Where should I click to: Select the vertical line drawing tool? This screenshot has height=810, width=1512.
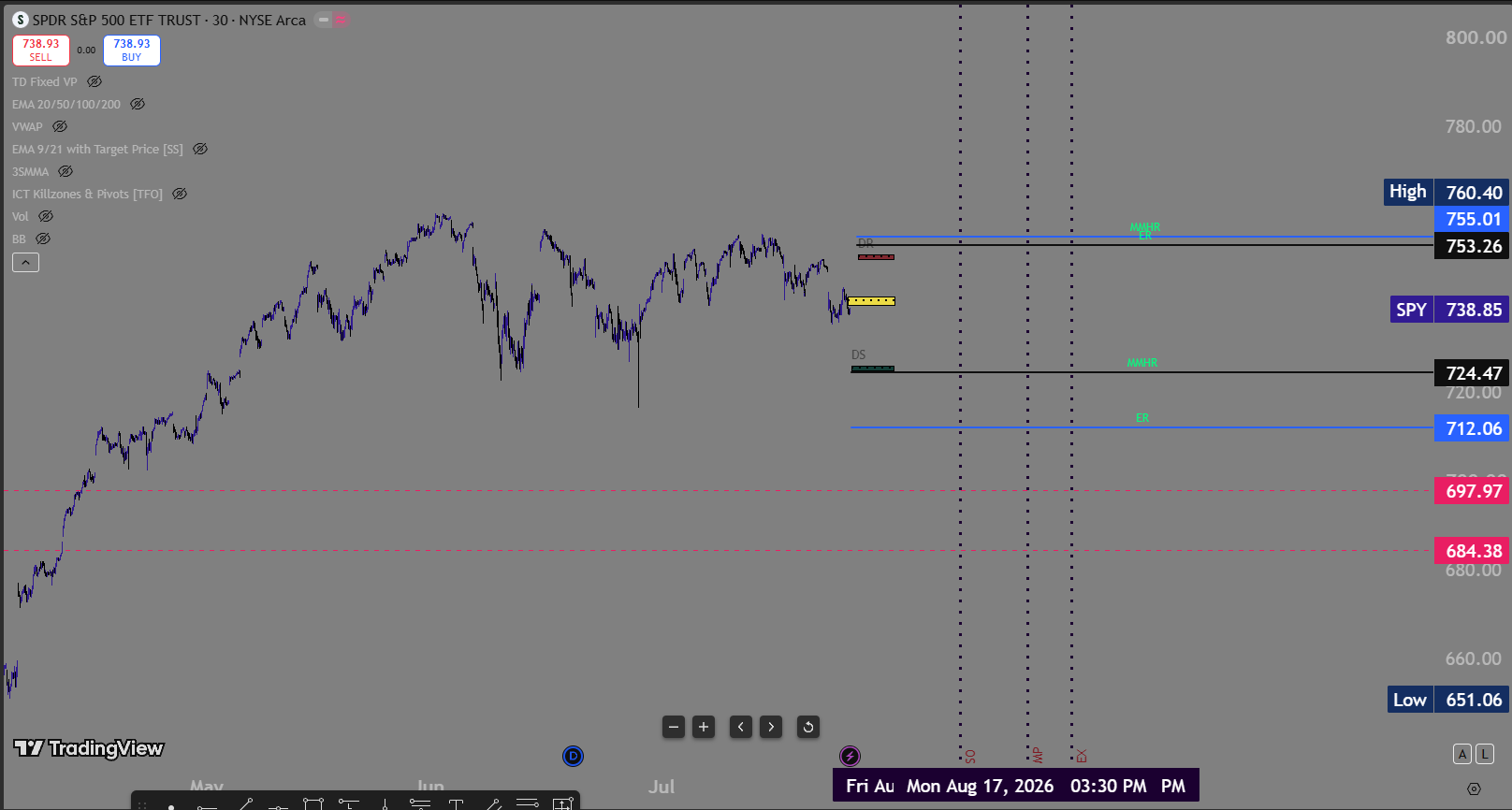click(385, 803)
